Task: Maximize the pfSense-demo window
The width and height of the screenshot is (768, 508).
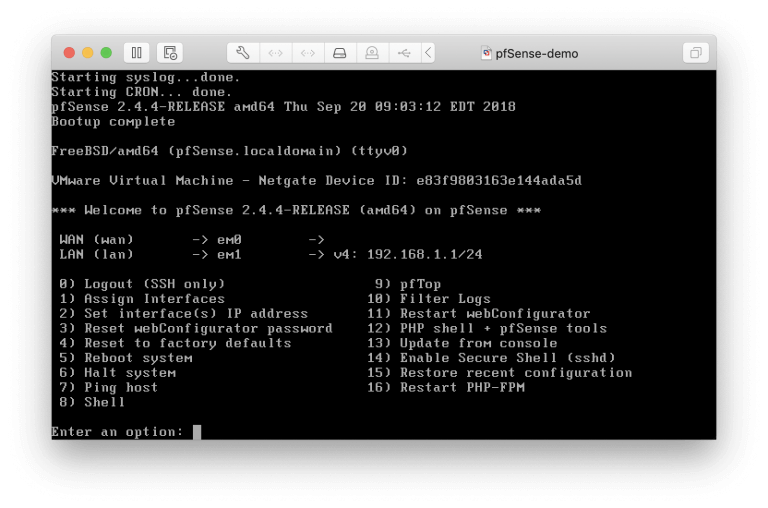Action: (106, 53)
